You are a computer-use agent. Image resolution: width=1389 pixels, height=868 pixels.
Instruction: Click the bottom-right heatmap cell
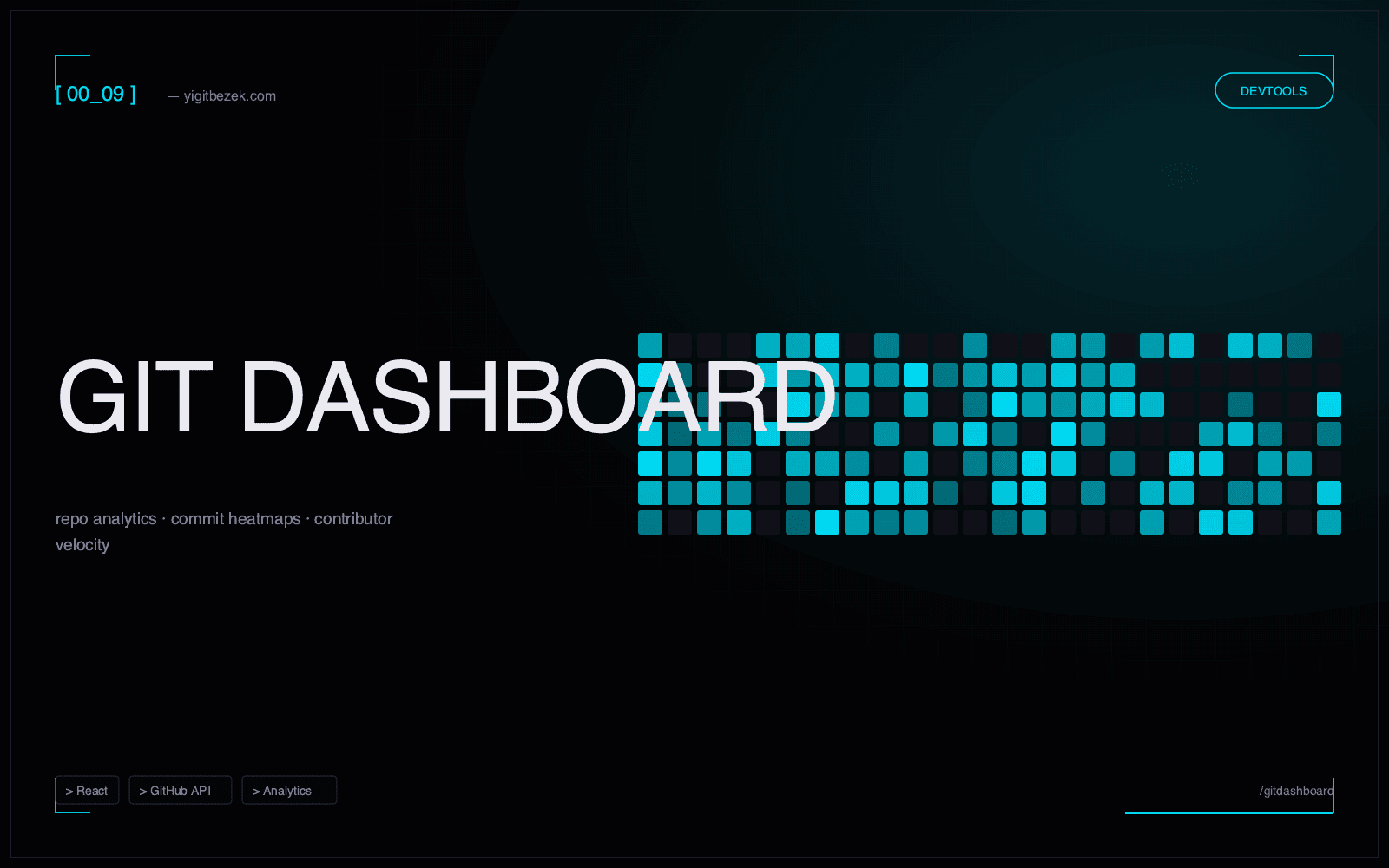pos(1329,523)
